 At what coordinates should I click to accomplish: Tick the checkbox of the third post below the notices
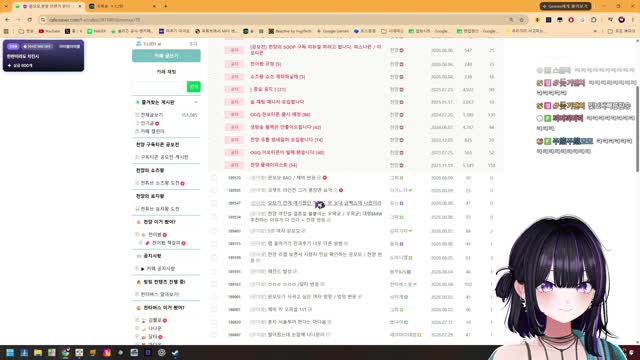pos(214,203)
